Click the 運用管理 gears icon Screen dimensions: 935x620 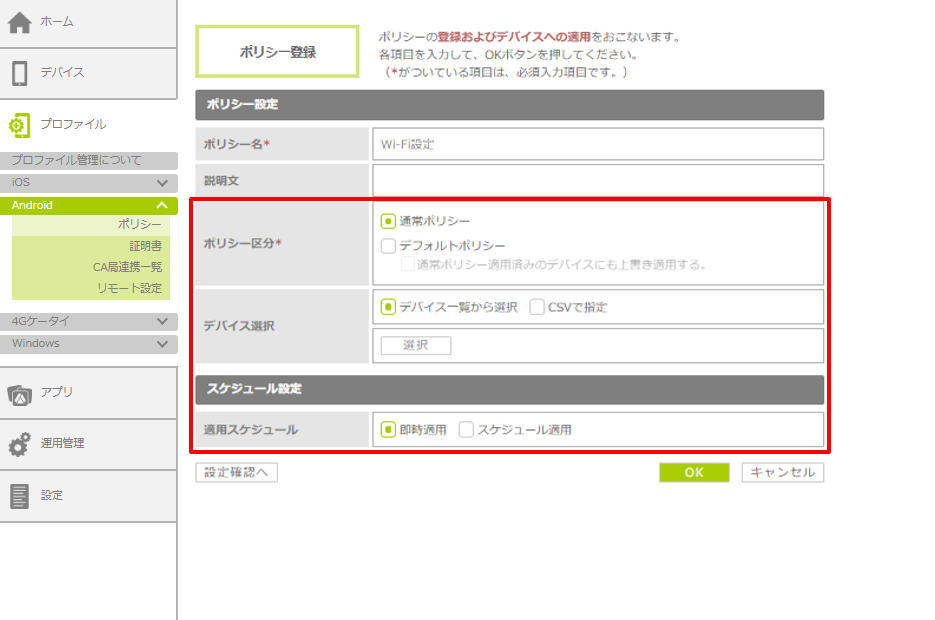(20, 444)
